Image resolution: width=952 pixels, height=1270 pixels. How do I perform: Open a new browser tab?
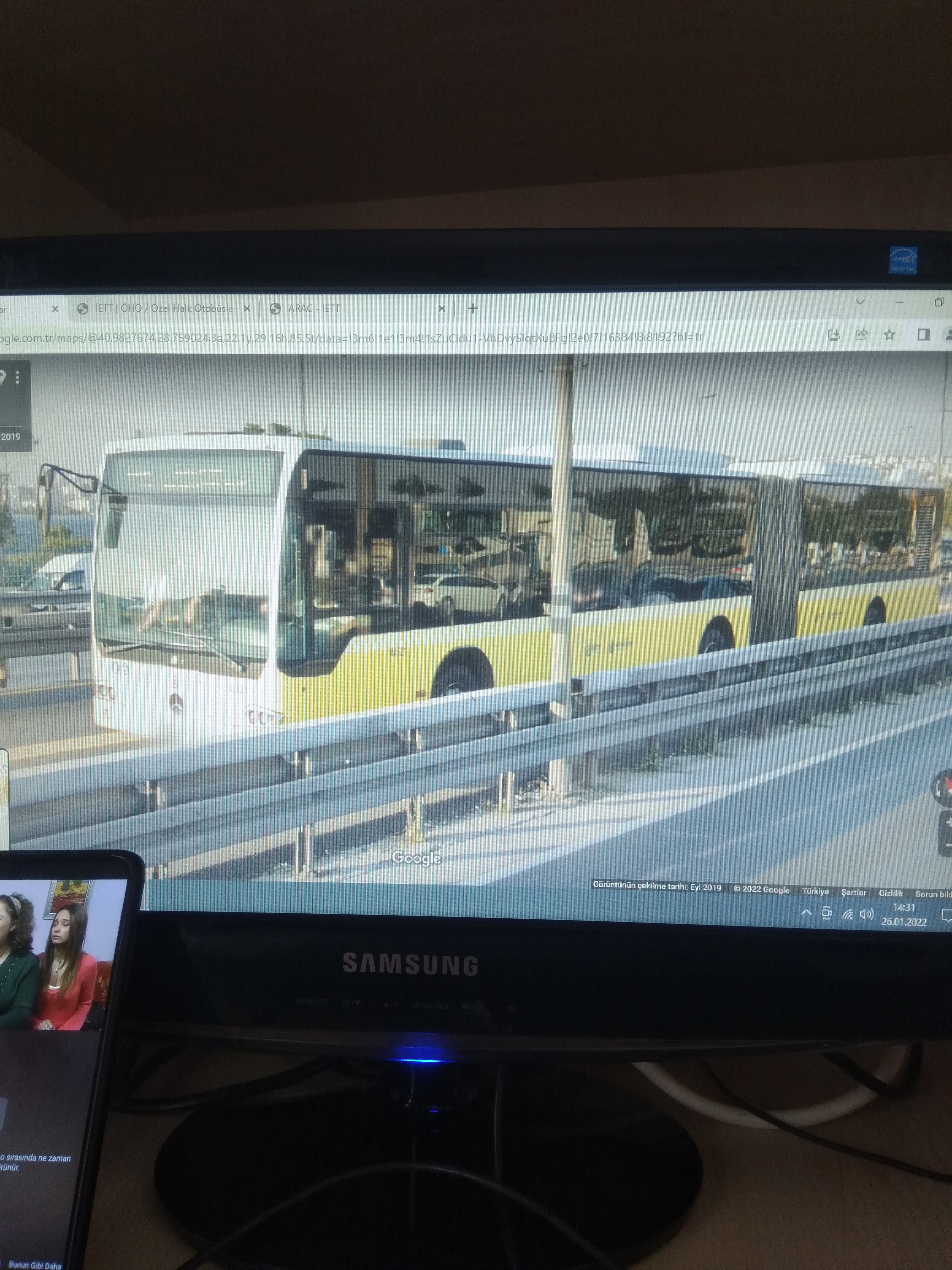coord(473,309)
